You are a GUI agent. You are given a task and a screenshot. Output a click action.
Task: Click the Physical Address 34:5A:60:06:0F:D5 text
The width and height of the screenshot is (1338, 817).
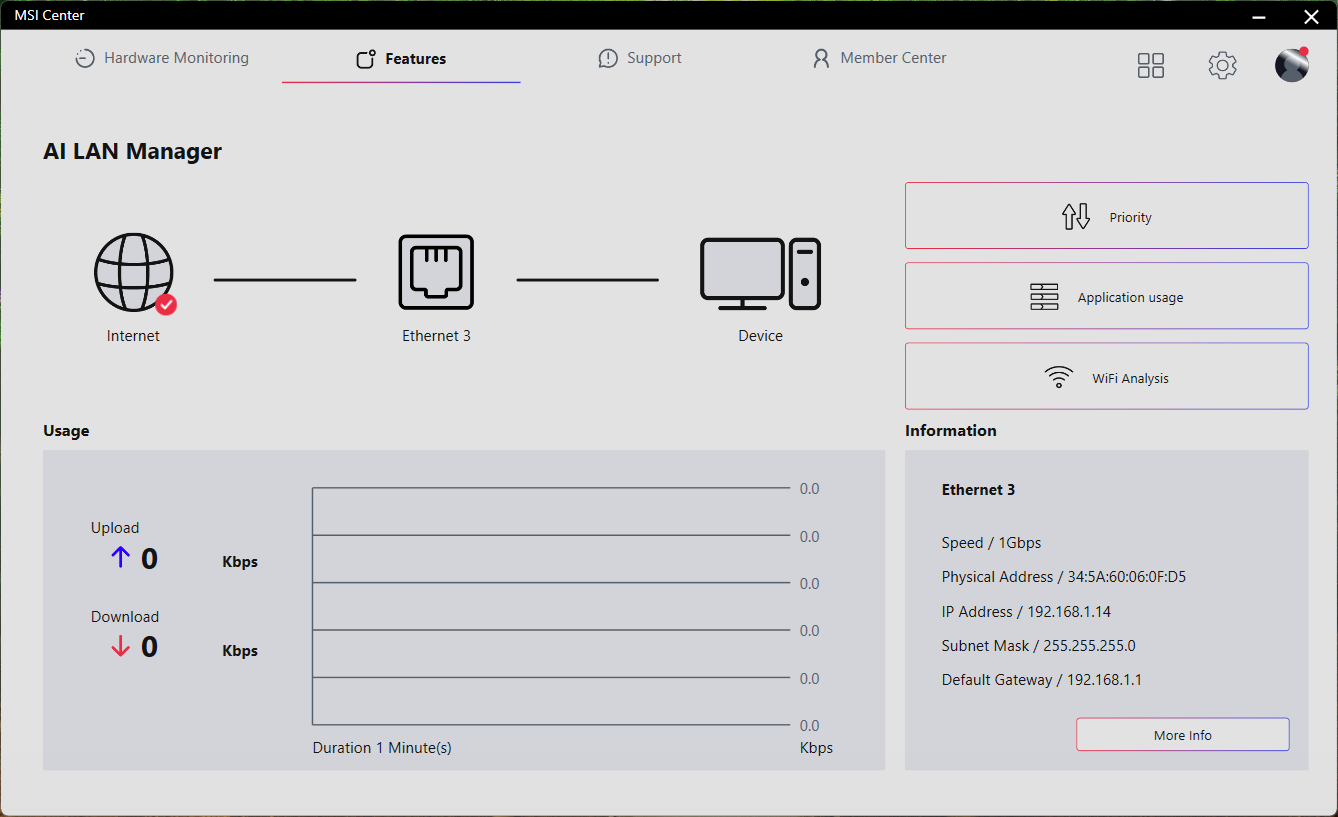point(1064,577)
